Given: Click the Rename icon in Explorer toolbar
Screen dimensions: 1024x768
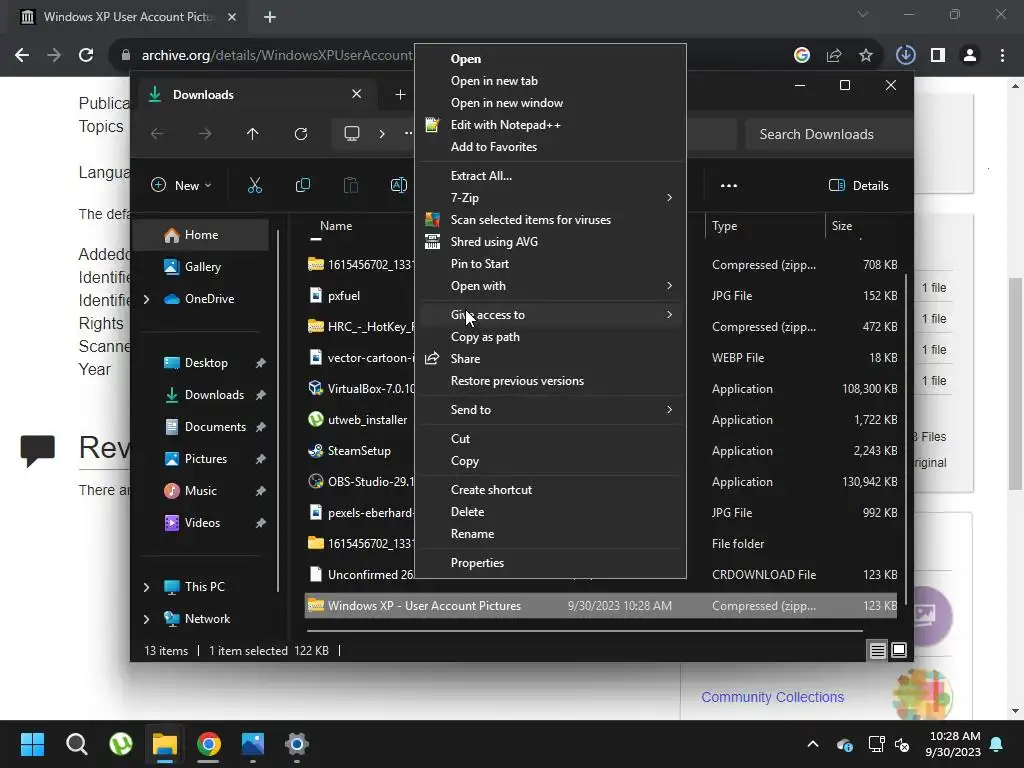Looking at the screenshot, I should tap(398, 185).
